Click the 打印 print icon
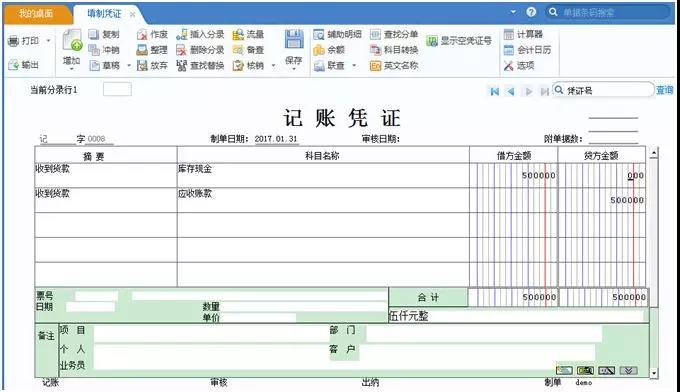 13,41
